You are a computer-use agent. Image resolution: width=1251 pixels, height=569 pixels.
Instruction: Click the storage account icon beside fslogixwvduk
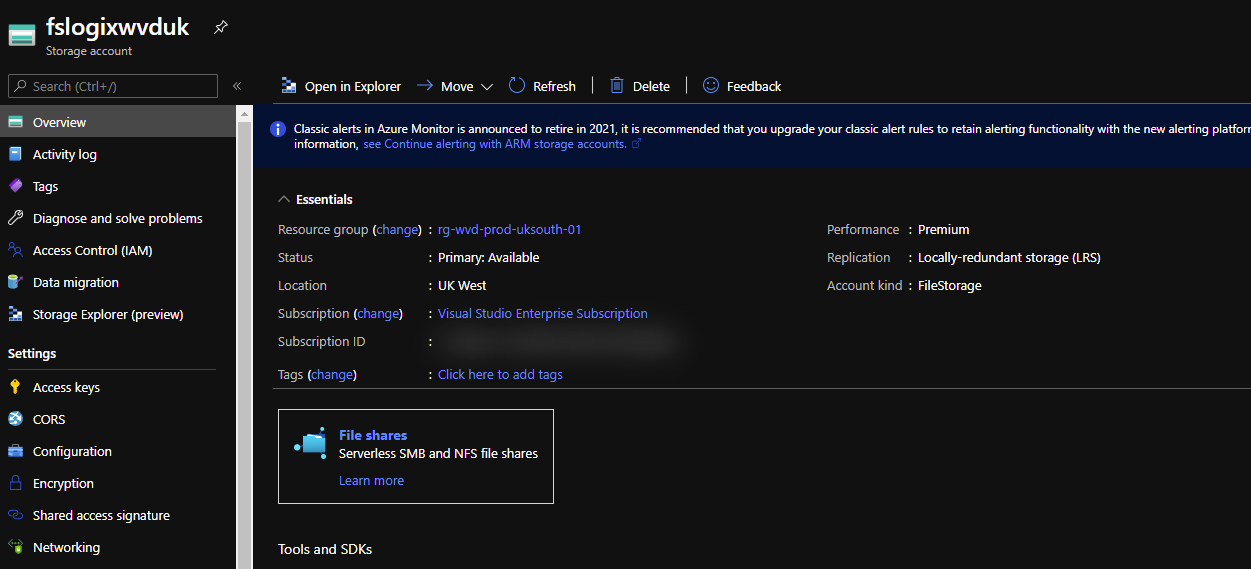[x=22, y=36]
